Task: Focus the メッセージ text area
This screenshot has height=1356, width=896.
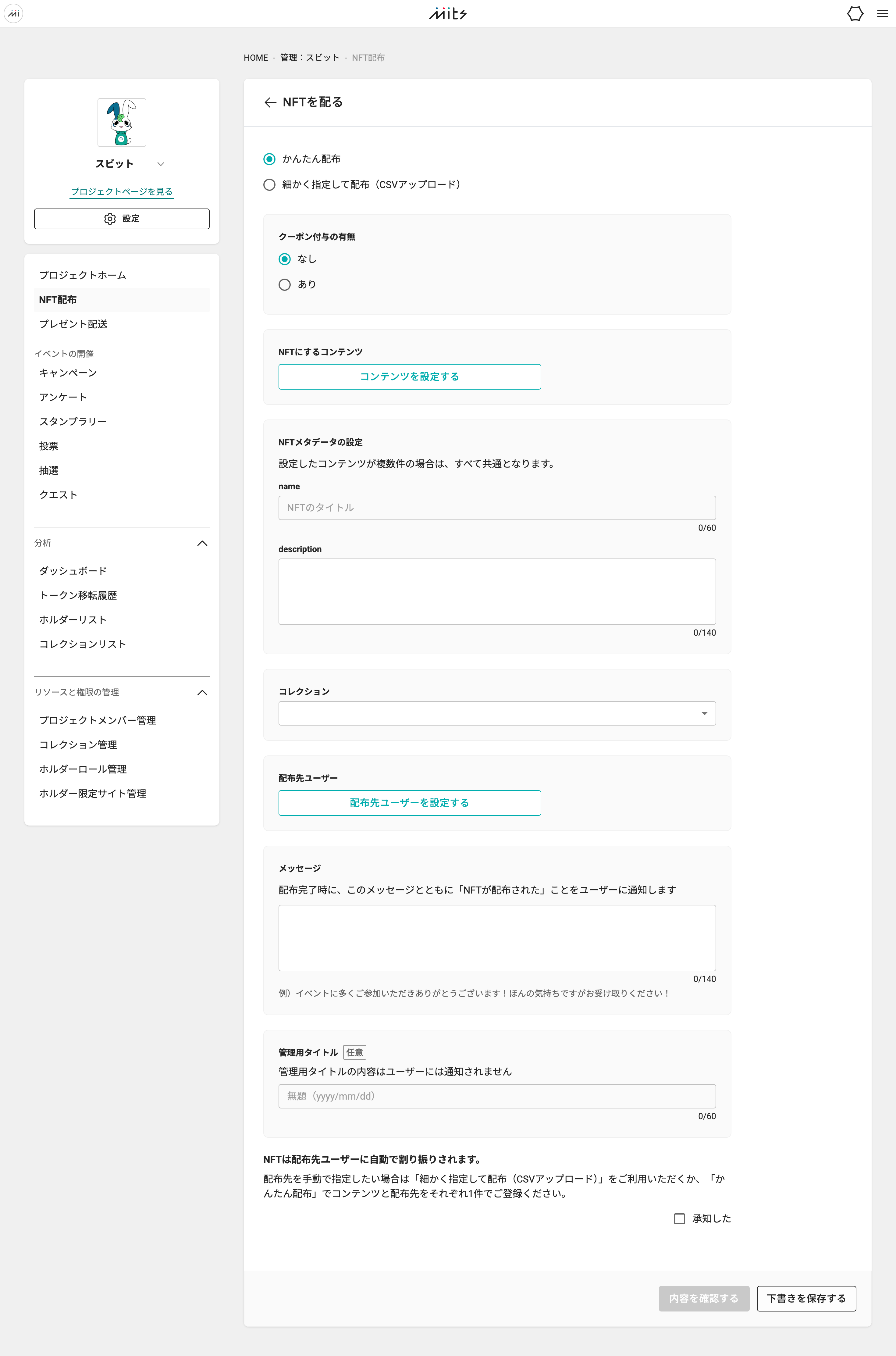Action: click(497, 938)
